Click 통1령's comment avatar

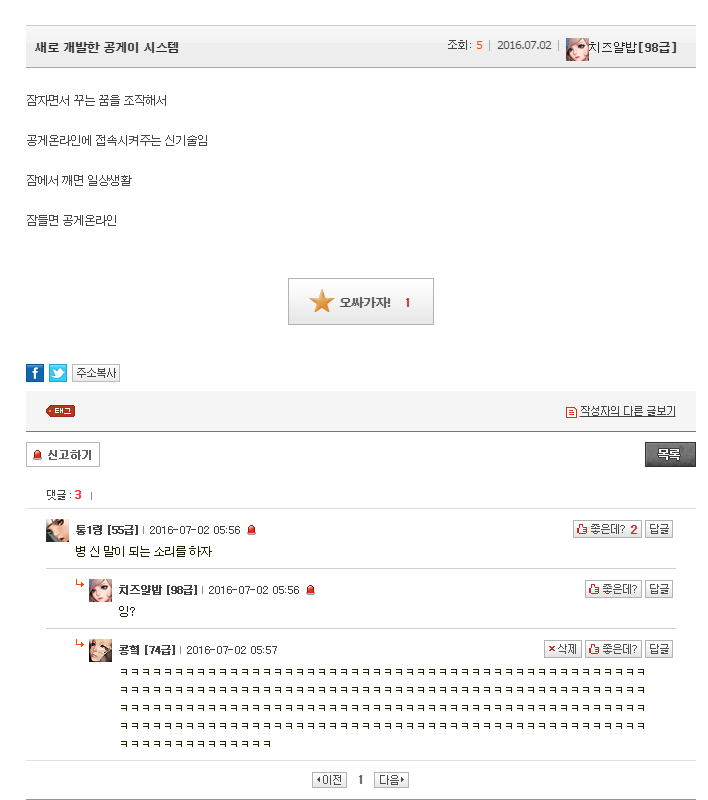(x=57, y=531)
